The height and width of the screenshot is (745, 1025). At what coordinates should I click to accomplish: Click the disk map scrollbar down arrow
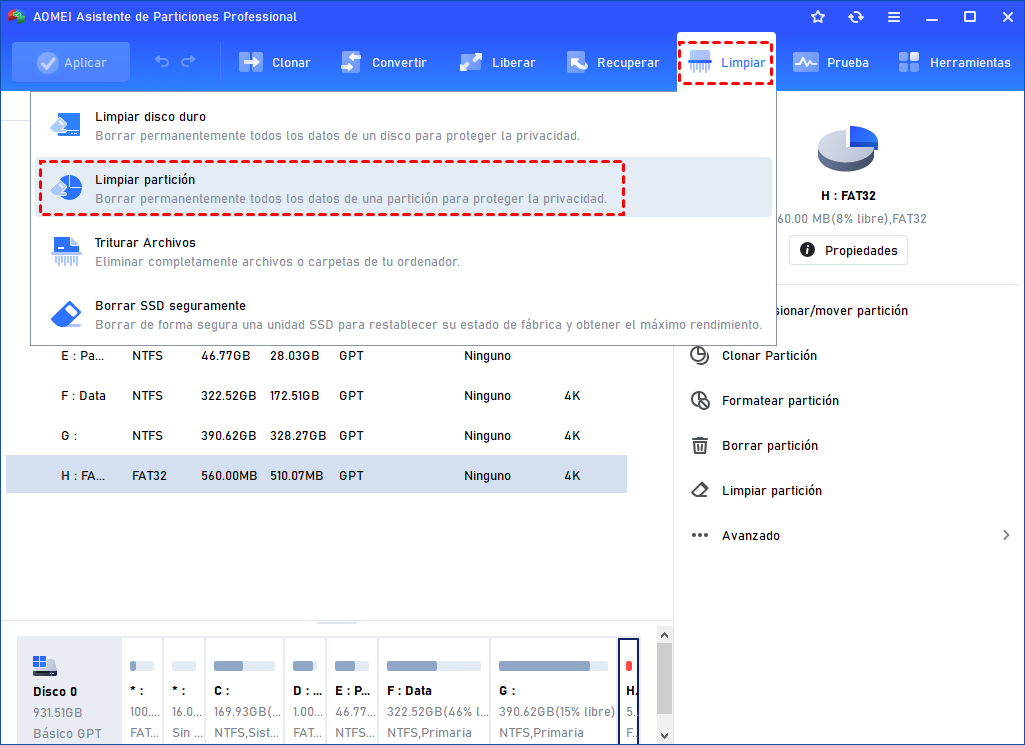click(x=664, y=736)
